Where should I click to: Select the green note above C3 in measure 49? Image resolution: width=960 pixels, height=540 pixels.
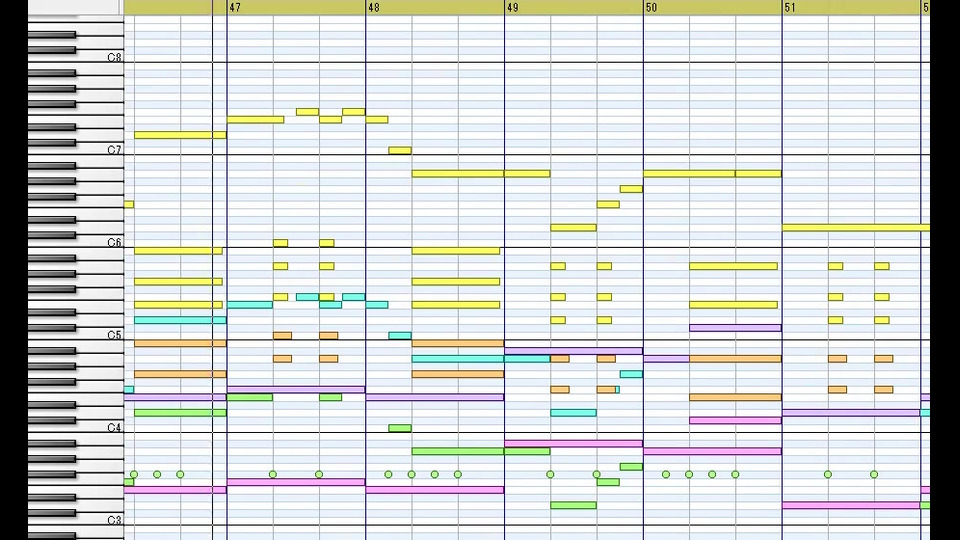(573, 505)
